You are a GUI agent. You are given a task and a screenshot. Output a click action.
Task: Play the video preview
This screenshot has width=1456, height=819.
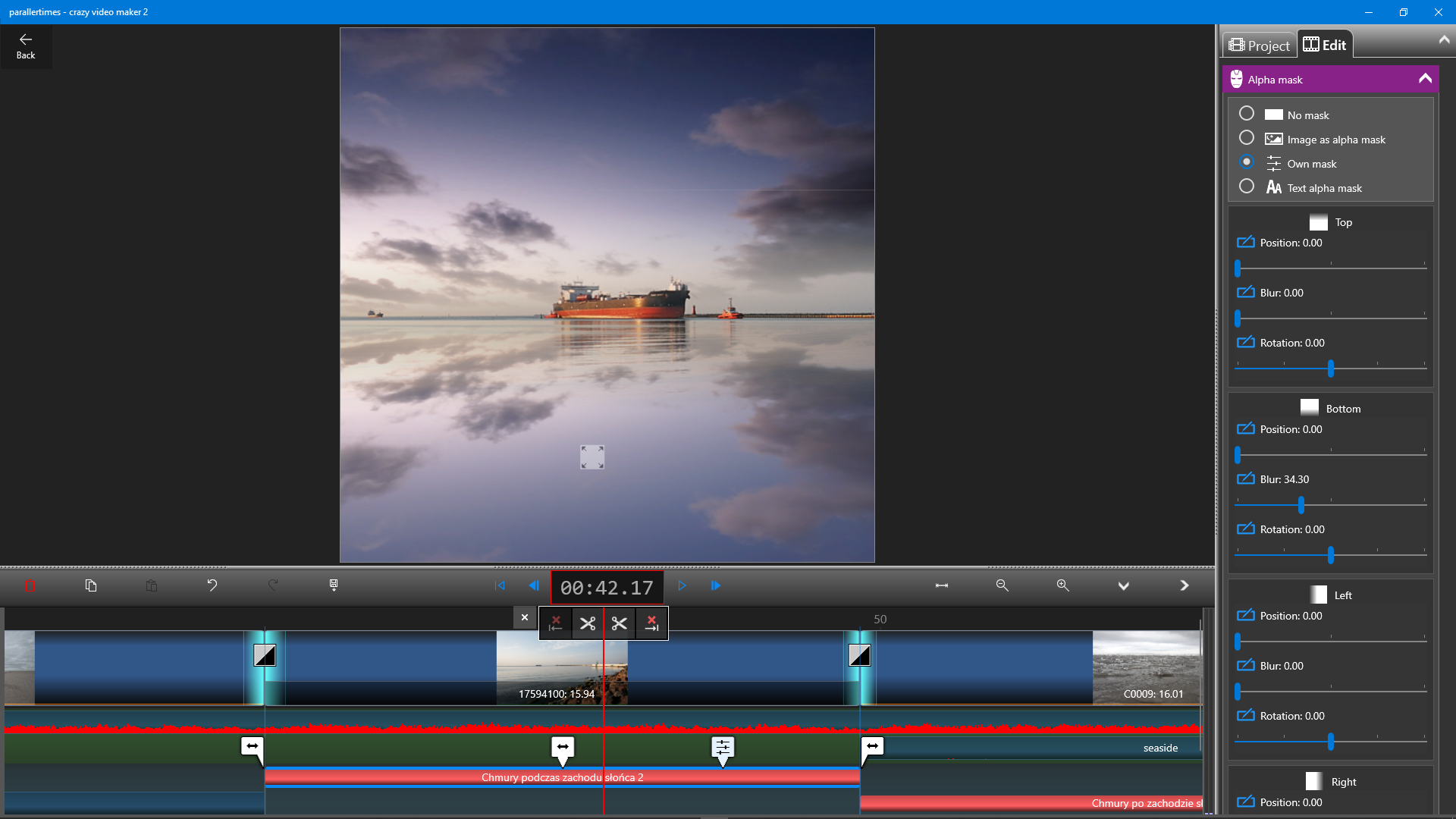pyautogui.click(x=682, y=585)
